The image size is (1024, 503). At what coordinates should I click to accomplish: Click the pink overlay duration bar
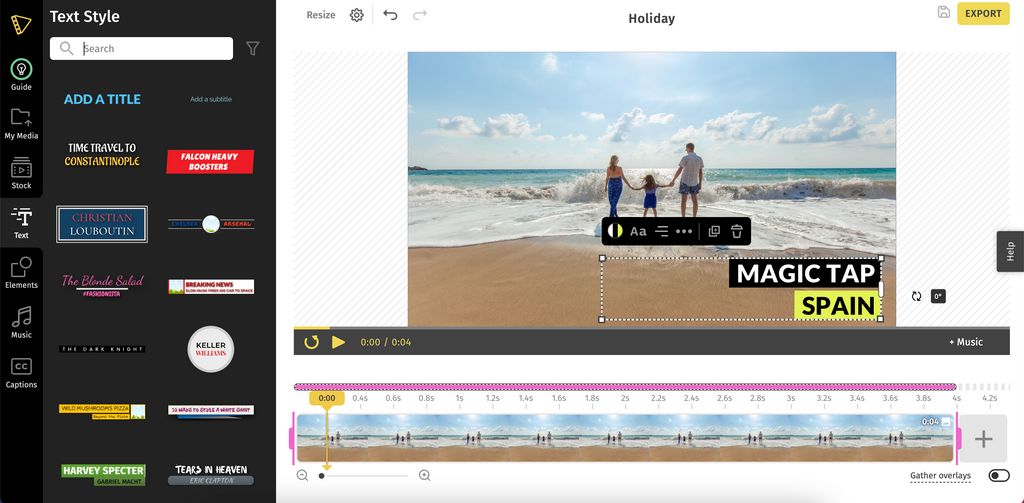click(625, 387)
